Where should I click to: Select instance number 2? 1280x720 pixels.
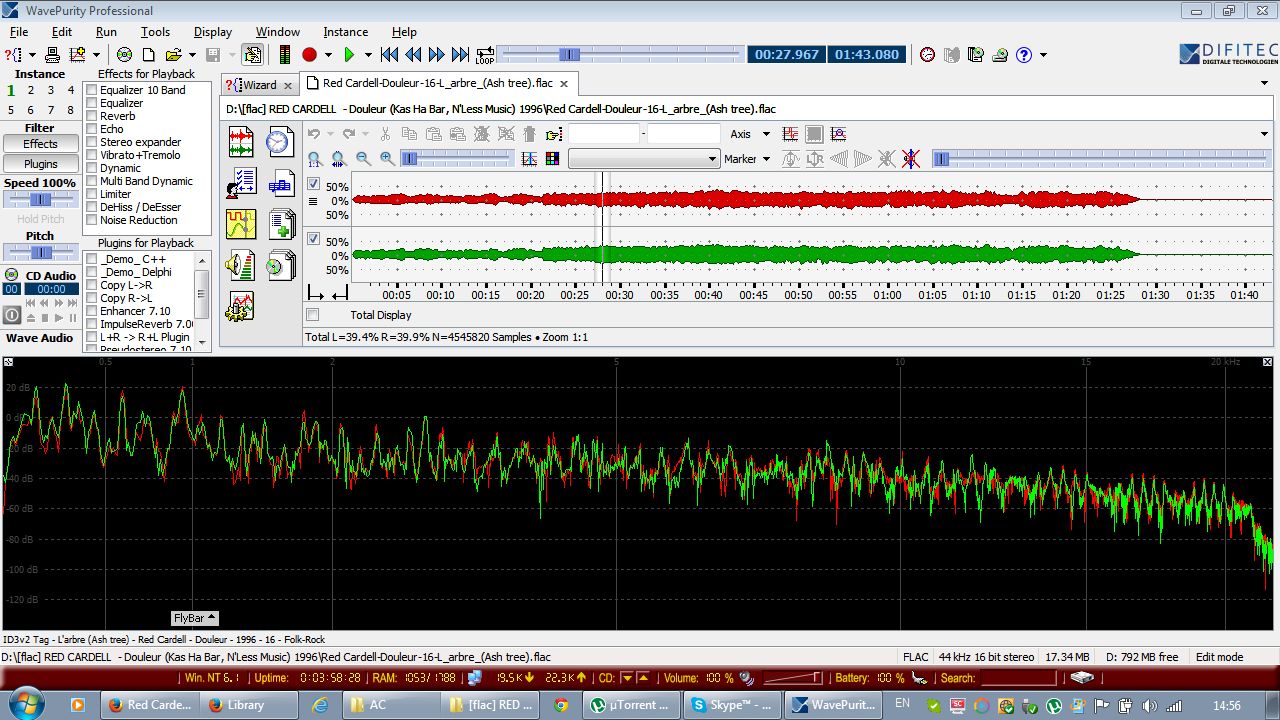pos(32,90)
